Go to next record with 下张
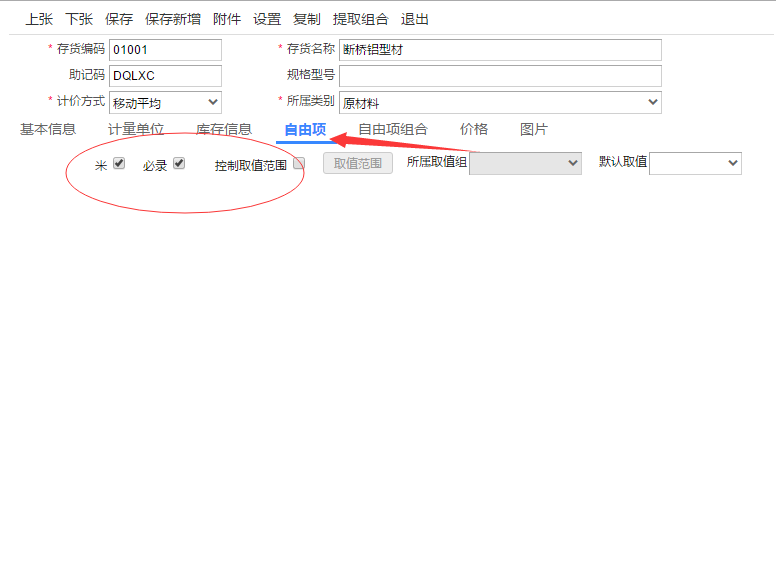 click(79, 19)
